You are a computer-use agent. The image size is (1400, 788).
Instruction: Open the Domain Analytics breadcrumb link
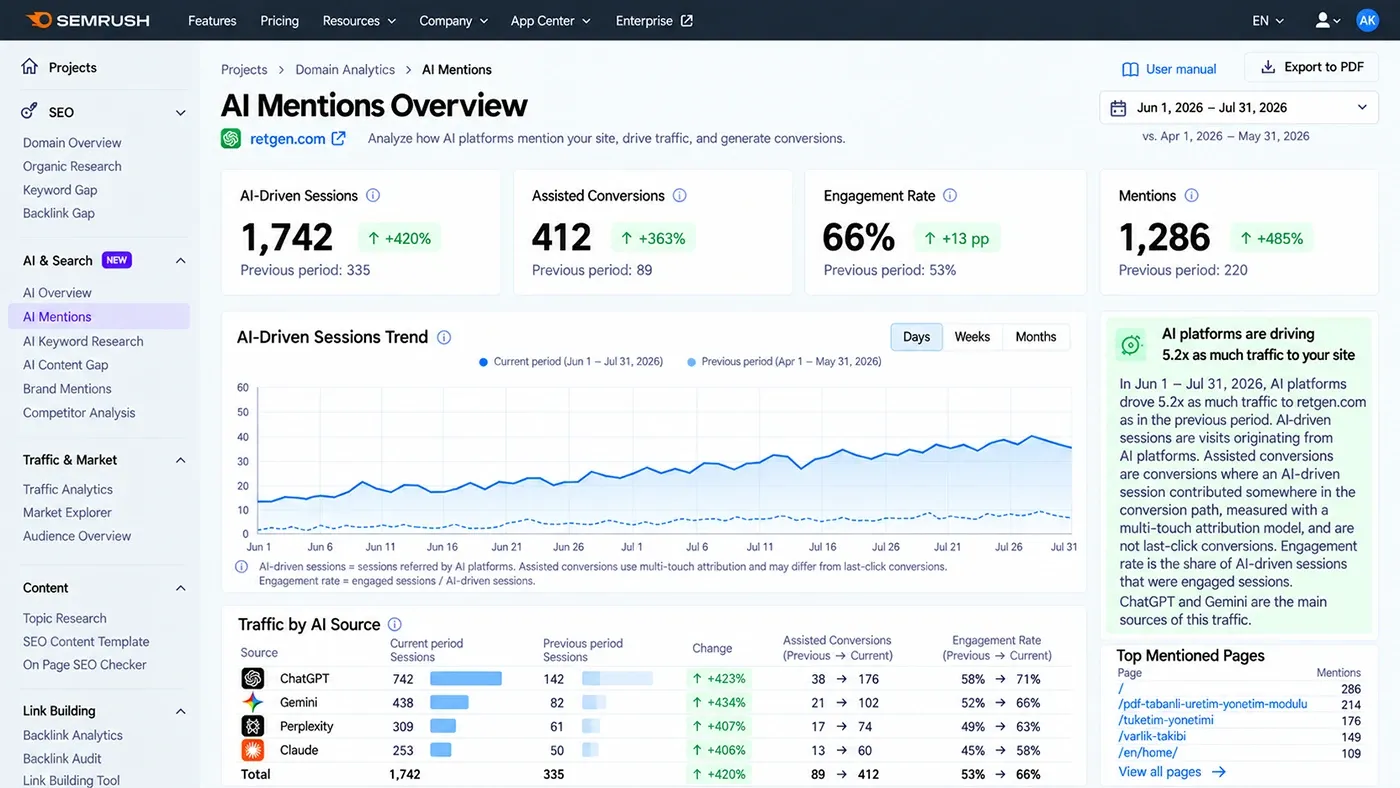point(345,70)
